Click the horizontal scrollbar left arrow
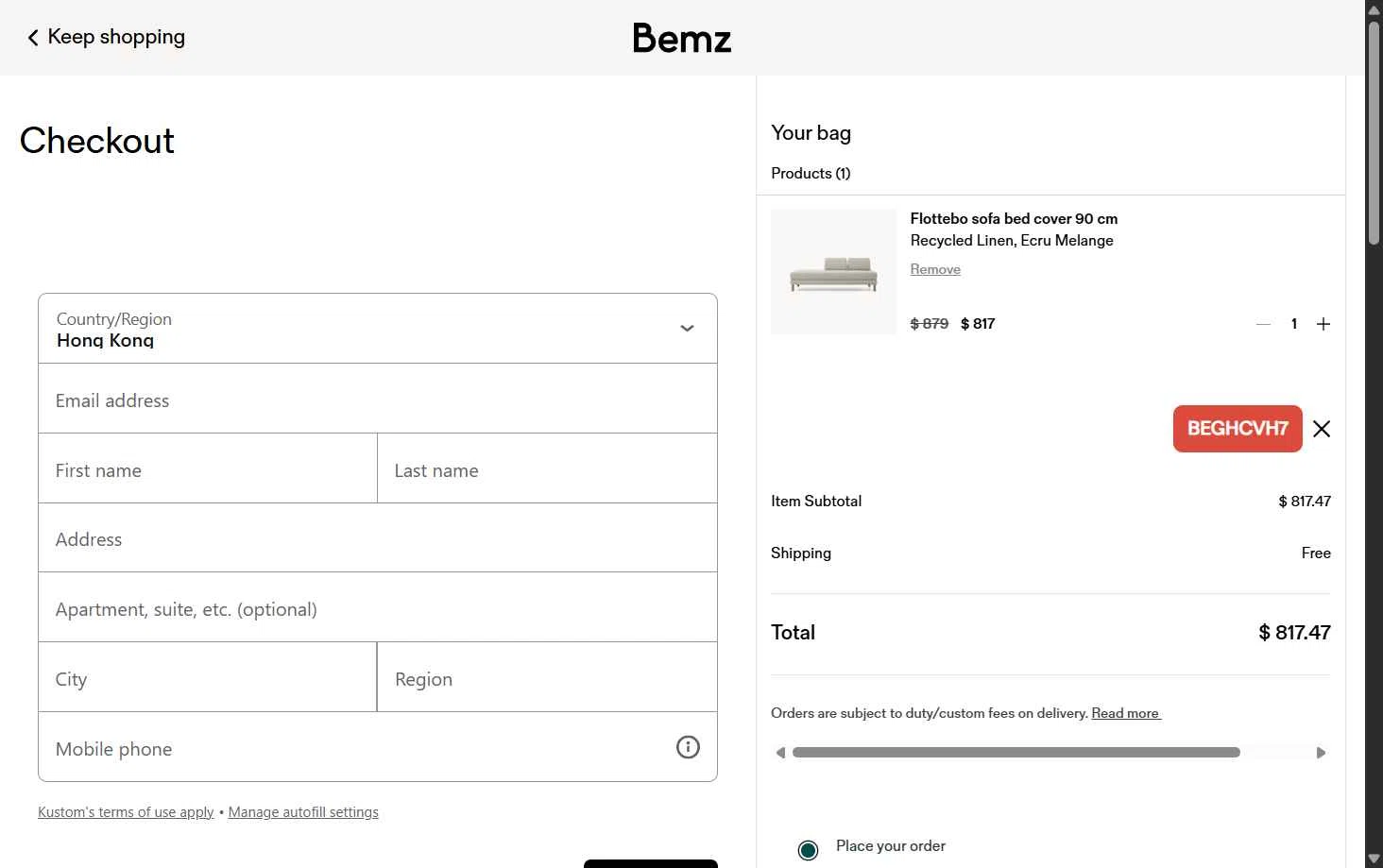This screenshot has width=1383, height=868. tap(780, 753)
